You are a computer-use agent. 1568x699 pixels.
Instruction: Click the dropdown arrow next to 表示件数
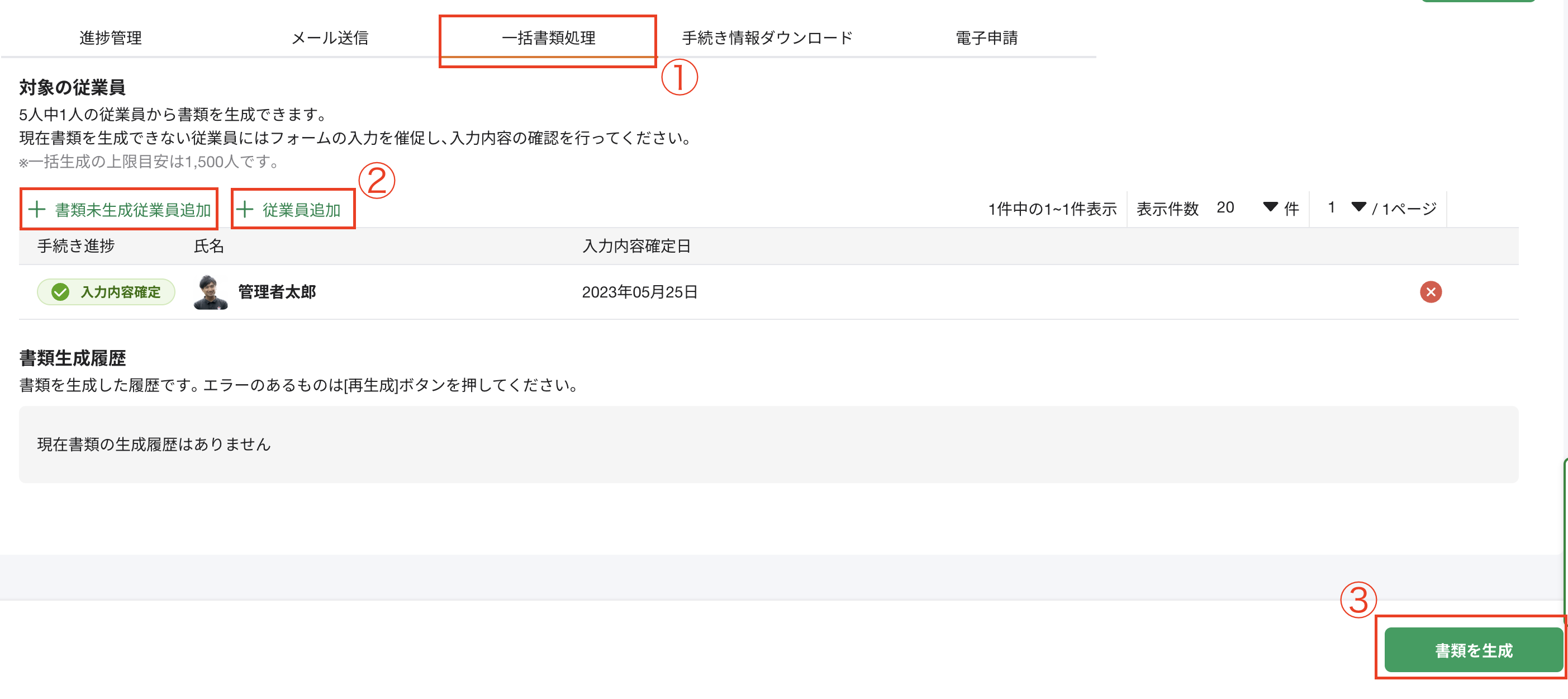1271,207
